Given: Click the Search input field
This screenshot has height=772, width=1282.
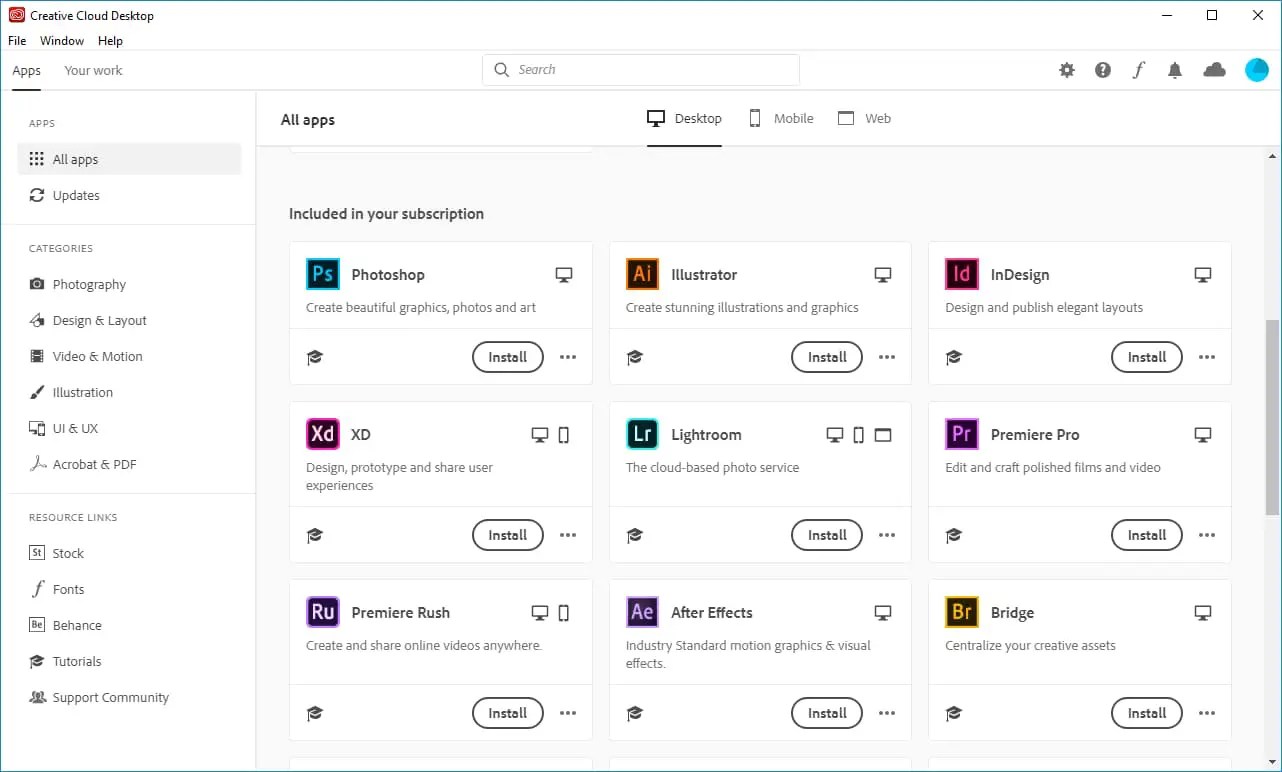Looking at the screenshot, I should 641,70.
